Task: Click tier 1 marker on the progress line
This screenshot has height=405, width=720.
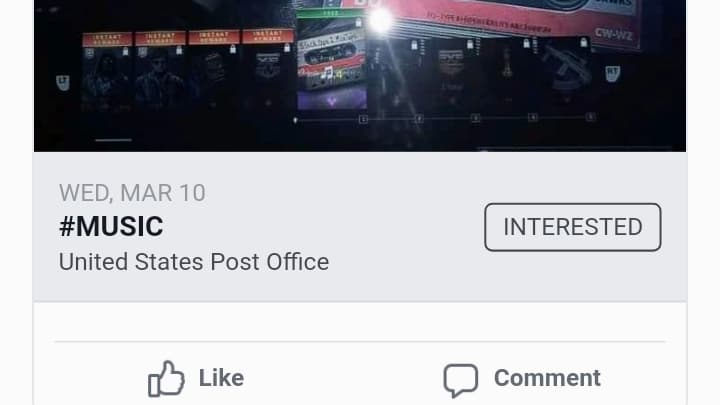Action: (363, 119)
